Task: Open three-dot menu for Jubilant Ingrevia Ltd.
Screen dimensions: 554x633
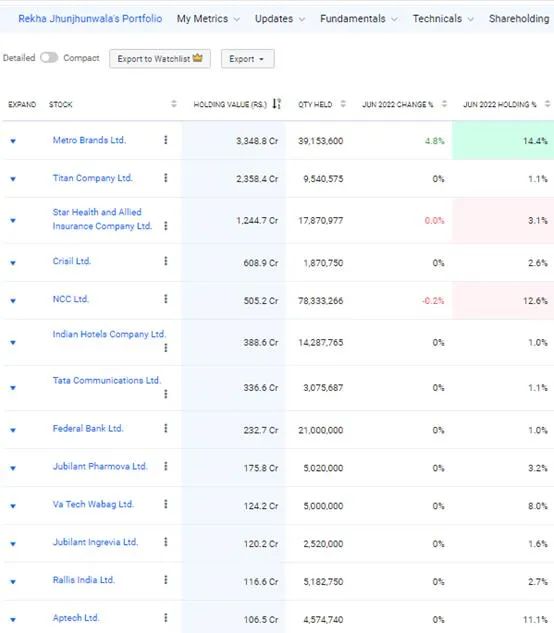Action: click(x=166, y=542)
